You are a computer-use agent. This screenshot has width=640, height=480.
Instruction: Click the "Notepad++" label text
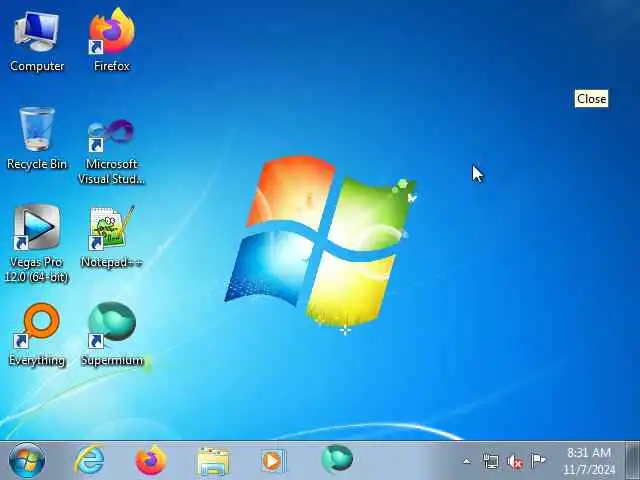click(x=111, y=262)
